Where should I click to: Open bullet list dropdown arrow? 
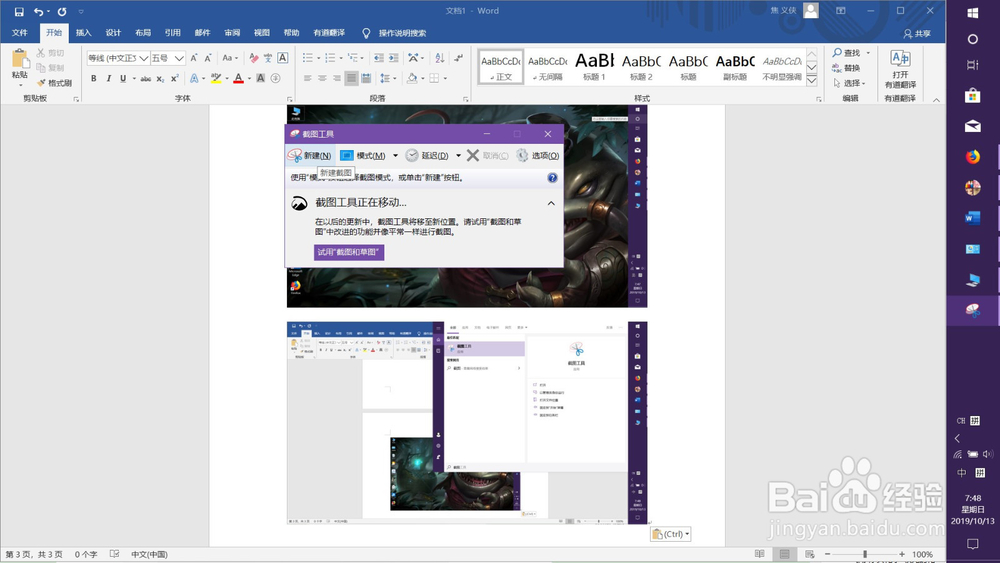pos(319,58)
